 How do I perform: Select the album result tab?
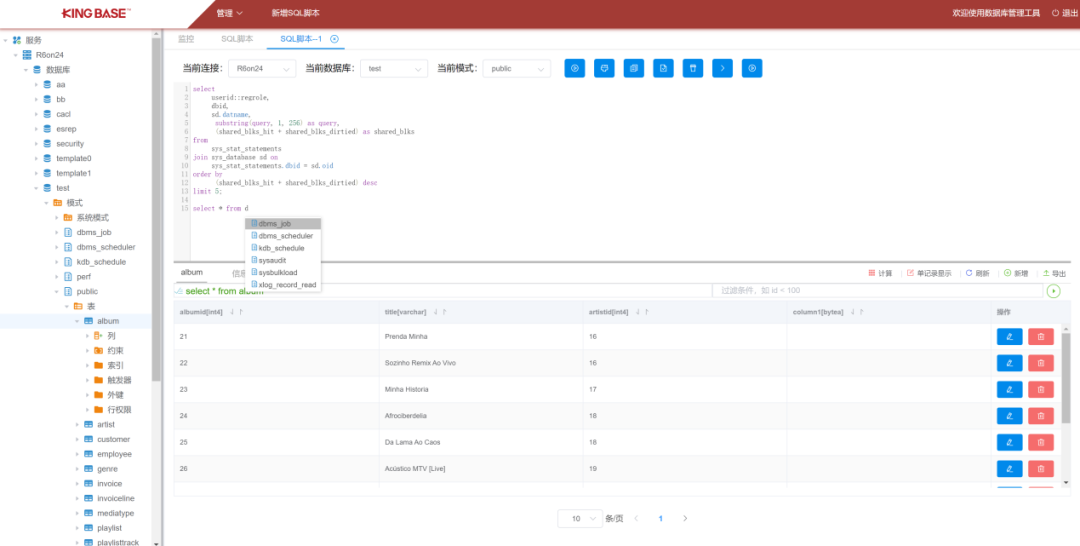tap(191, 272)
